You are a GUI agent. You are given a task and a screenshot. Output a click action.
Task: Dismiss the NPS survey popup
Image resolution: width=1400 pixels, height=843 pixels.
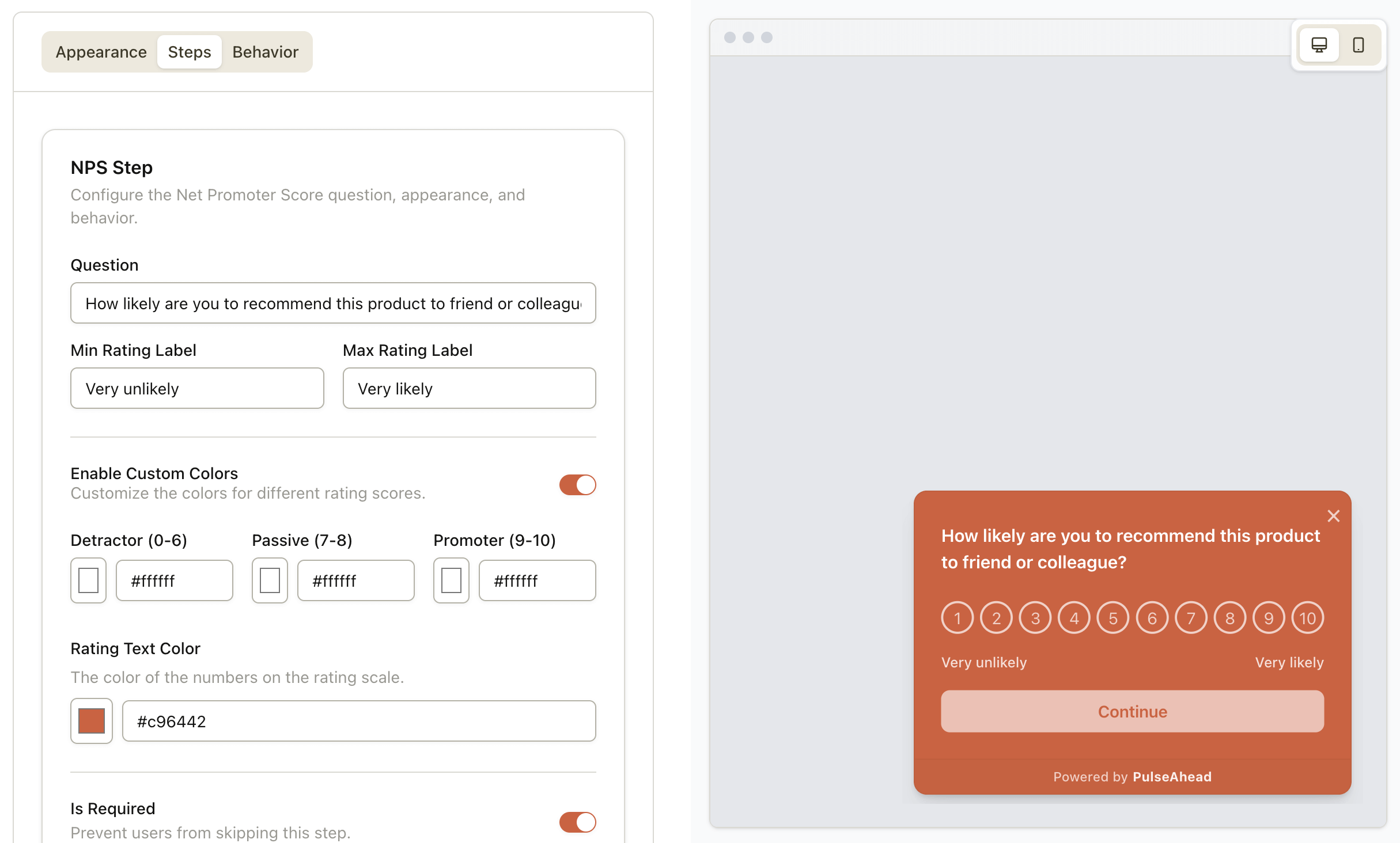(1334, 516)
